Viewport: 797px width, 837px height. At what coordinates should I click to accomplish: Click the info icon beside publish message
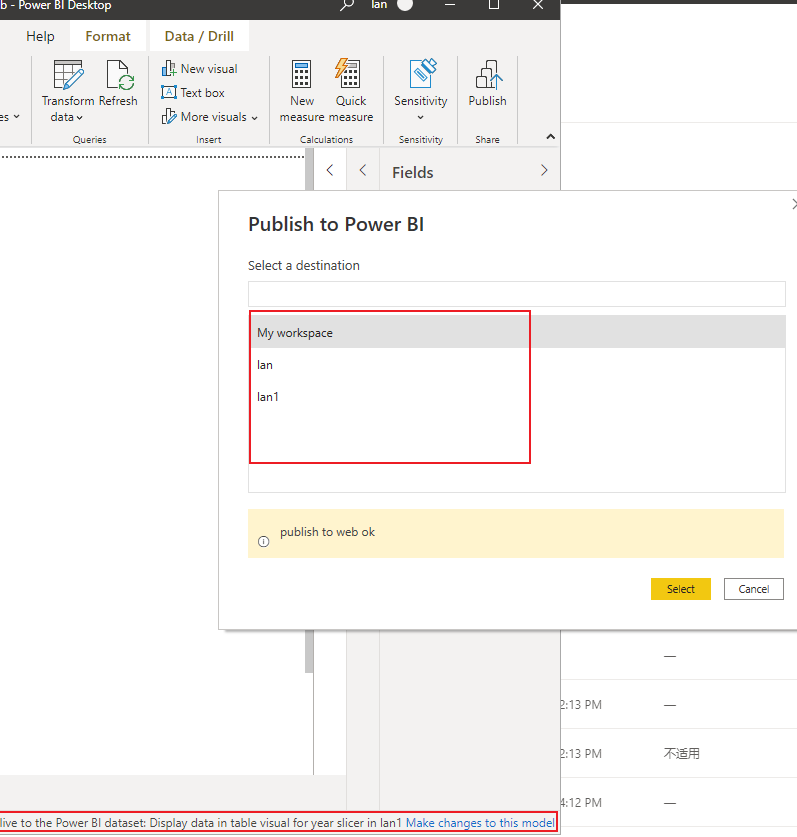pos(264,541)
